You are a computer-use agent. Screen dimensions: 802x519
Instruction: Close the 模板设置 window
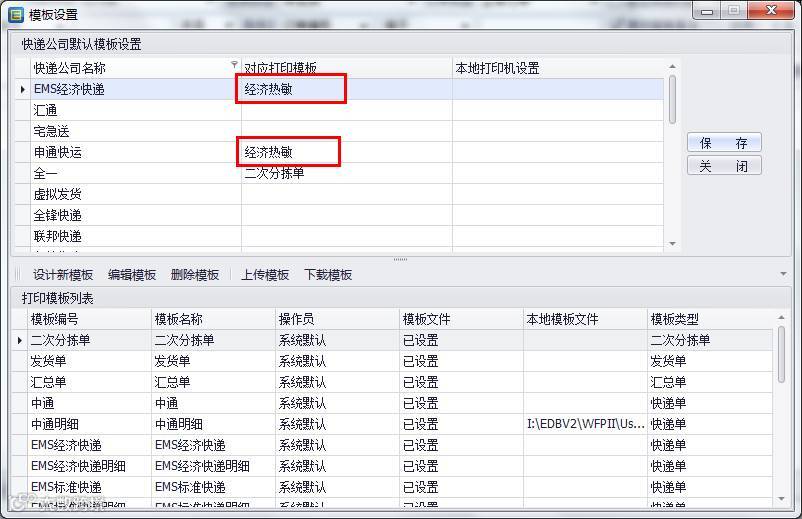click(x=772, y=11)
